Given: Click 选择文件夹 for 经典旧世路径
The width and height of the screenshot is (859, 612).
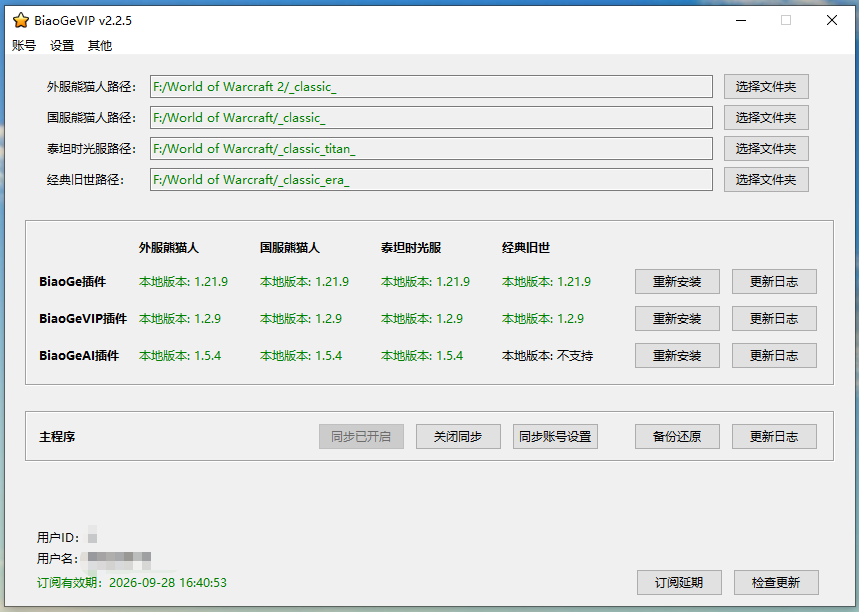Looking at the screenshot, I should [x=766, y=180].
